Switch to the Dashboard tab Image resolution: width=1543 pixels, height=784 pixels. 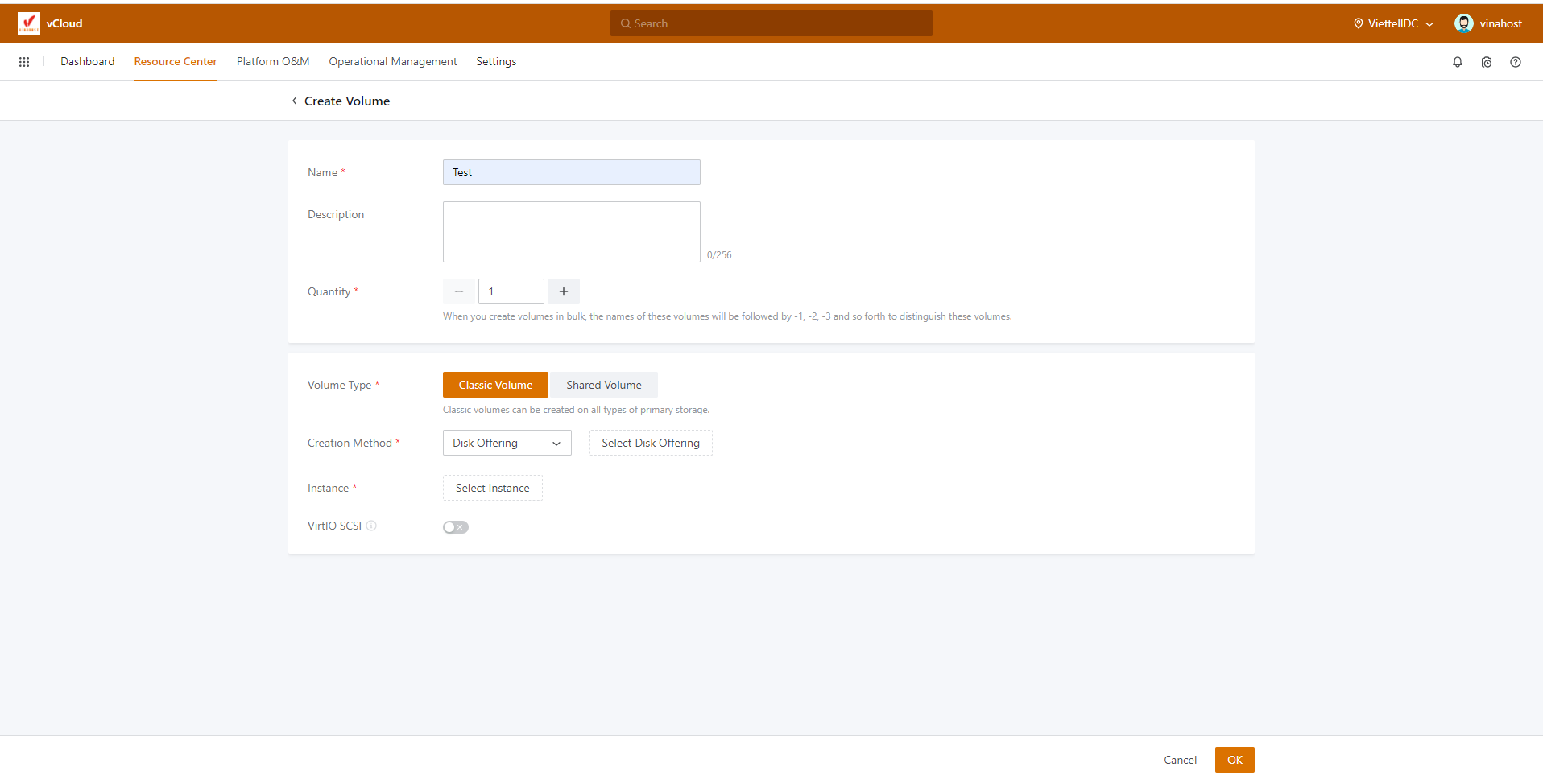pyautogui.click(x=87, y=62)
